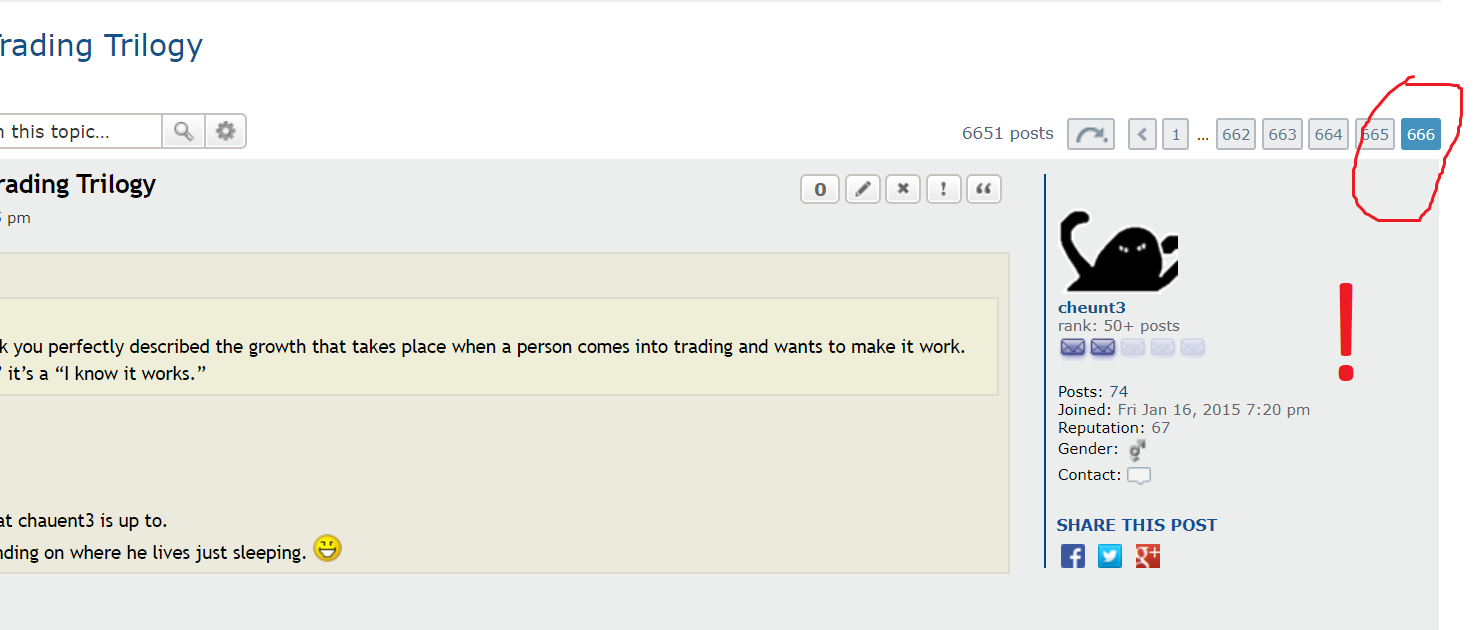The height and width of the screenshot is (630, 1476).
Task: Open page 662 in pagination
Action: point(1236,134)
